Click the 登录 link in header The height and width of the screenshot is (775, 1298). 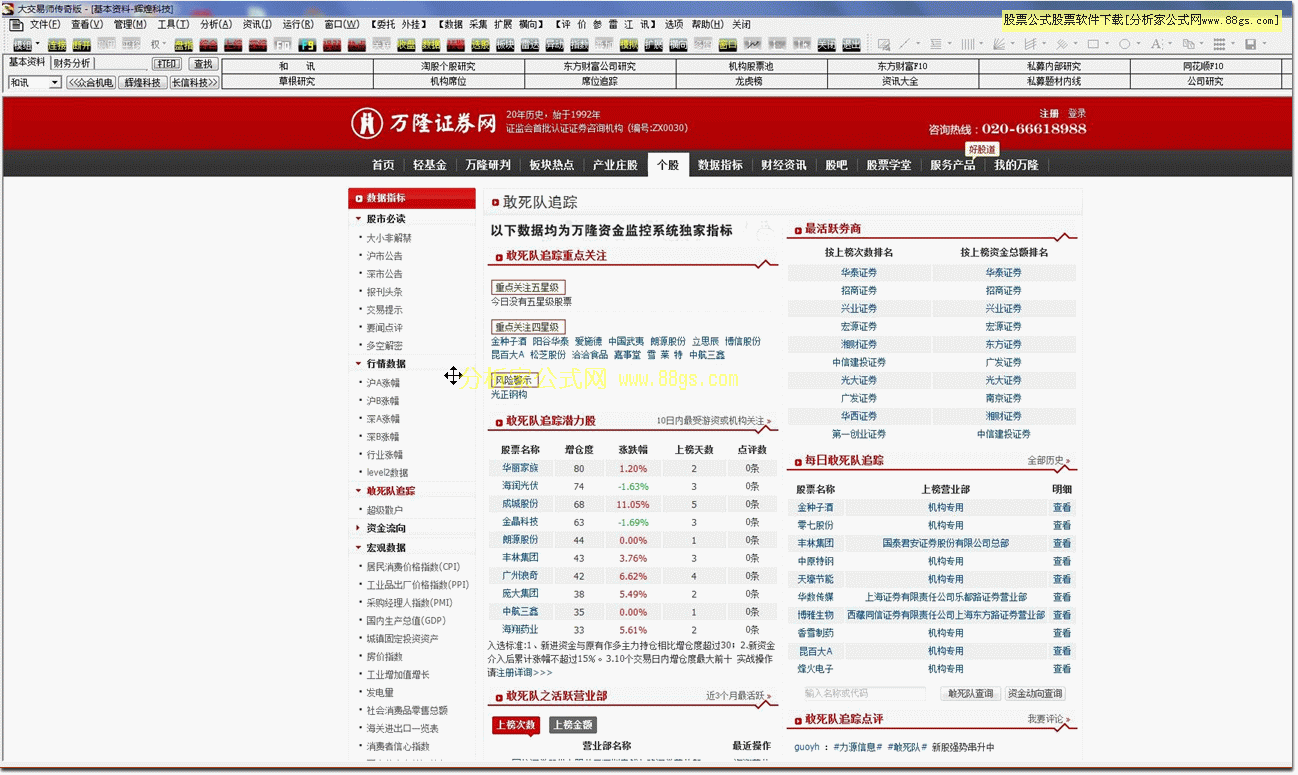click(x=1077, y=114)
